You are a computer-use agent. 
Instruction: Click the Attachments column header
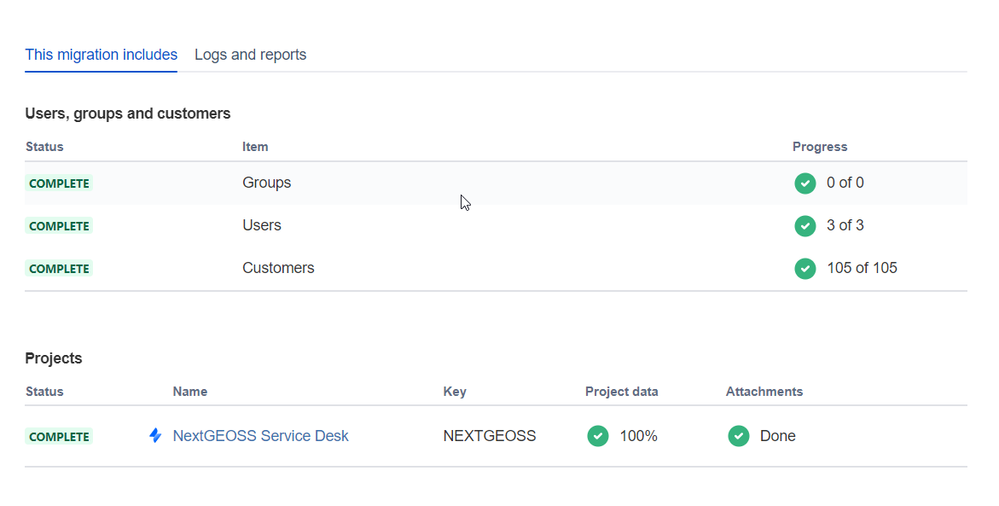click(764, 392)
